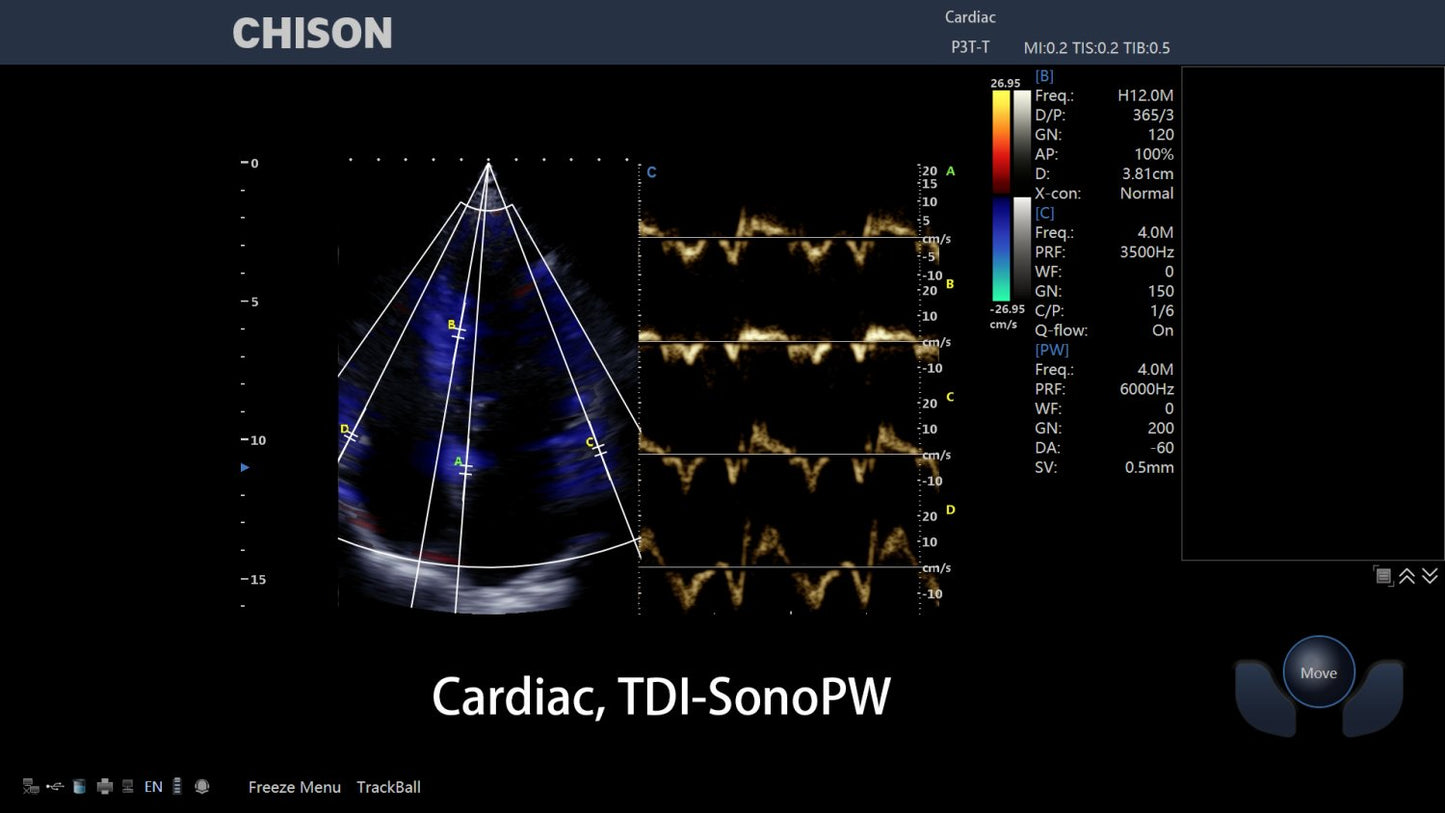Click the [B] mode parameter header
Screen dimensions: 1445x813
(1045, 76)
